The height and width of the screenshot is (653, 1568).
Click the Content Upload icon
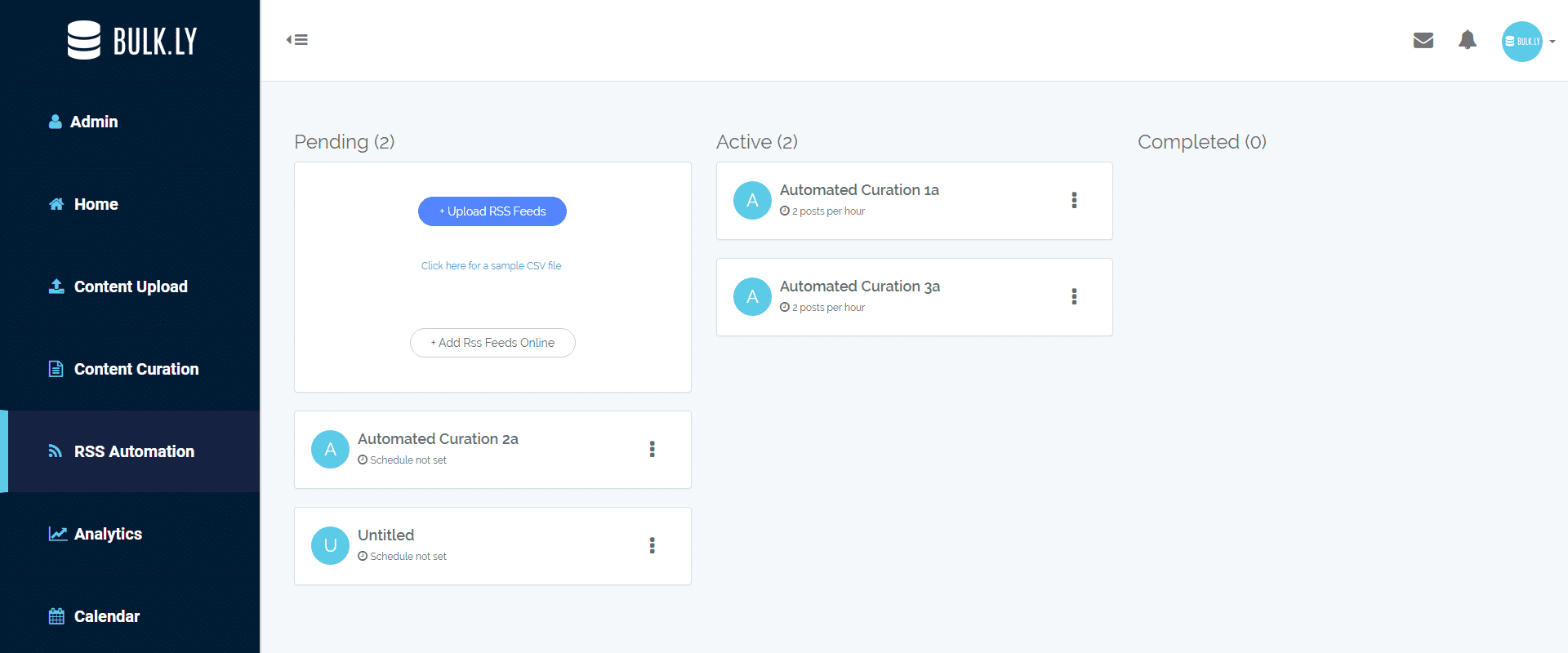point(56,287)
